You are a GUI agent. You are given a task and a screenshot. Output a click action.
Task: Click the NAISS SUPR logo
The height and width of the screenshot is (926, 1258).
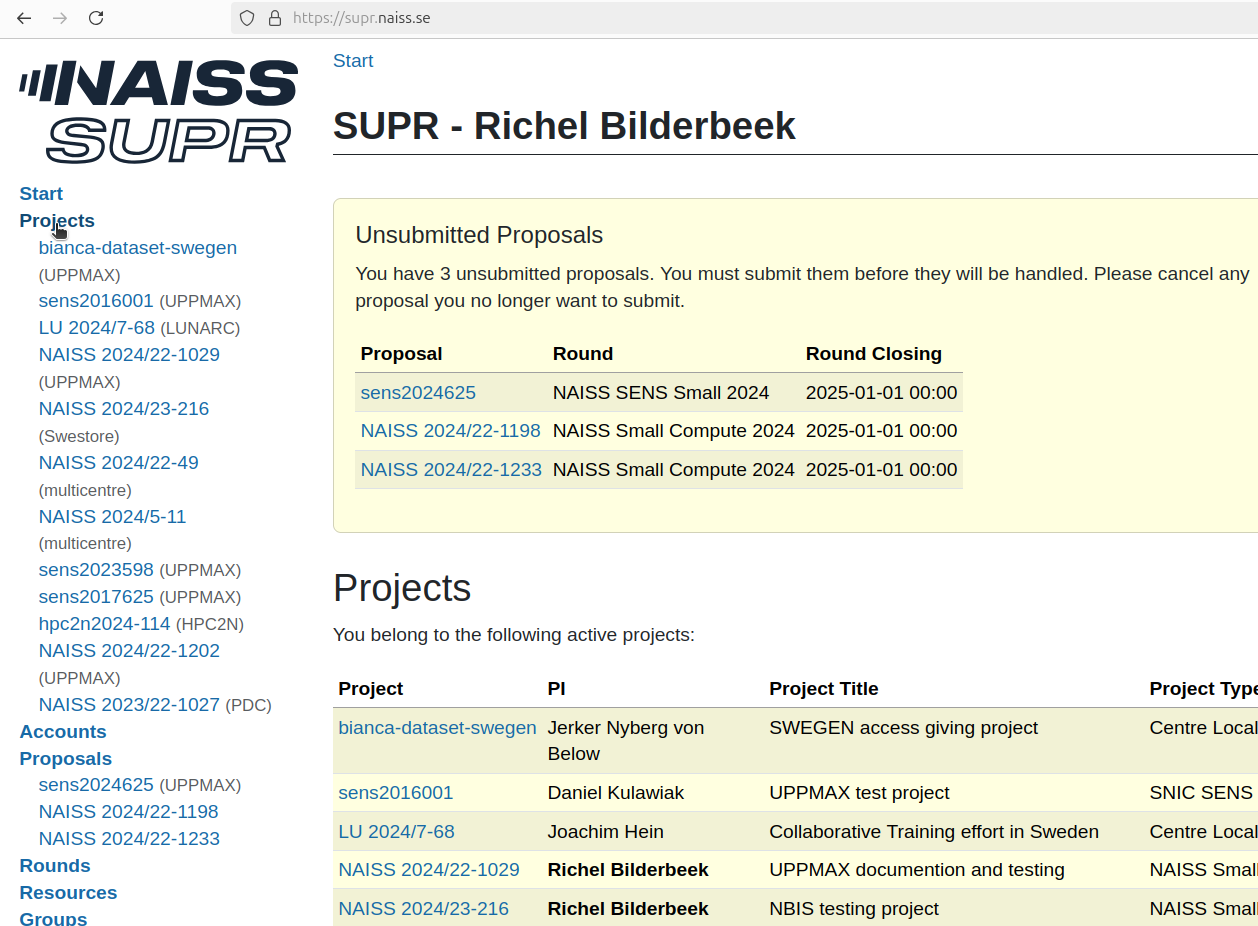(x=157, y=108)
